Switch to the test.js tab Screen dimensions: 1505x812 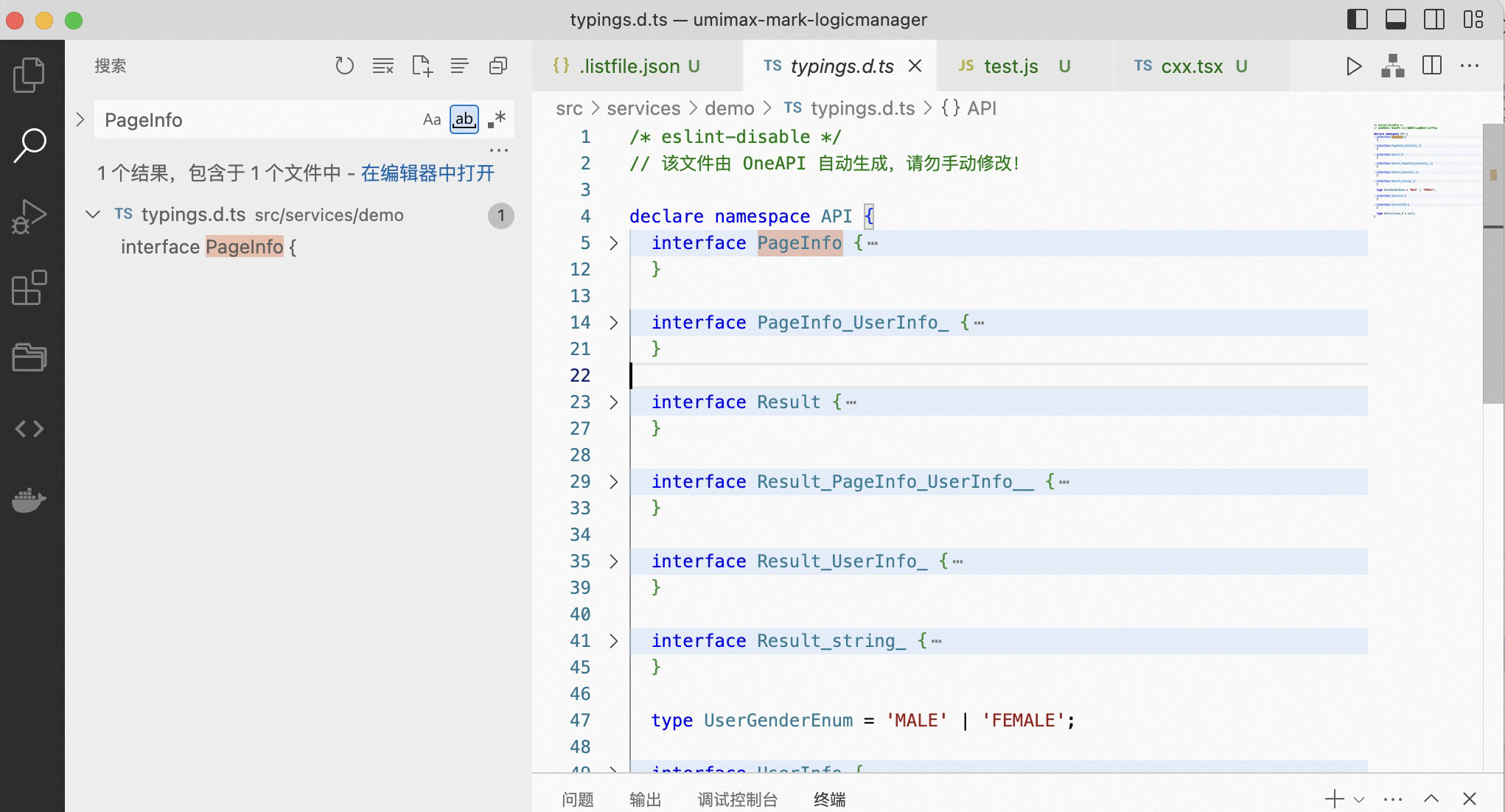[1024, 66]
